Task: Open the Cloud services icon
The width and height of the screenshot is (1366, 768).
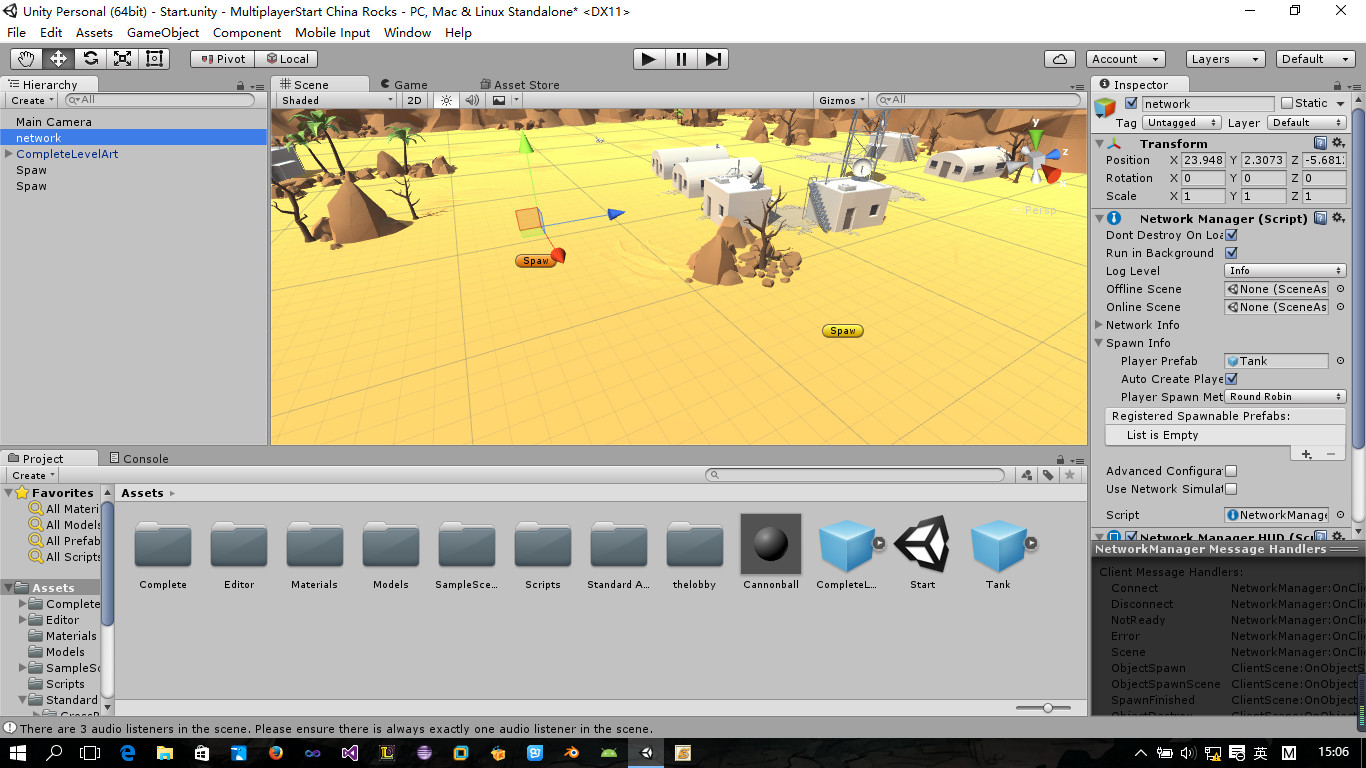Action: pos(1060,59)
